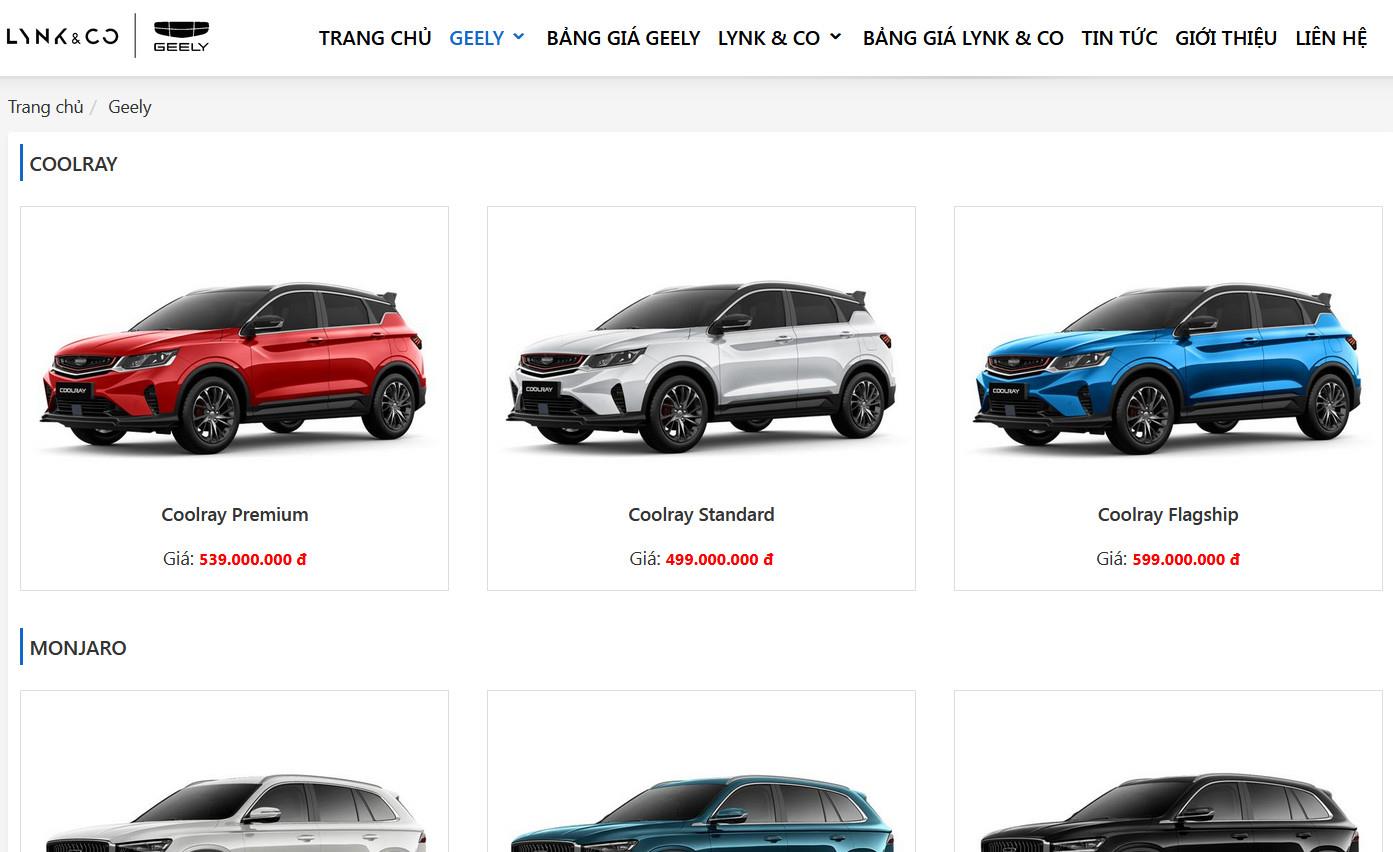Open BẢNG GIÁ GEELY menu item
The image size is (1393, 852).
pyautogui.click(x=623, y=38)
